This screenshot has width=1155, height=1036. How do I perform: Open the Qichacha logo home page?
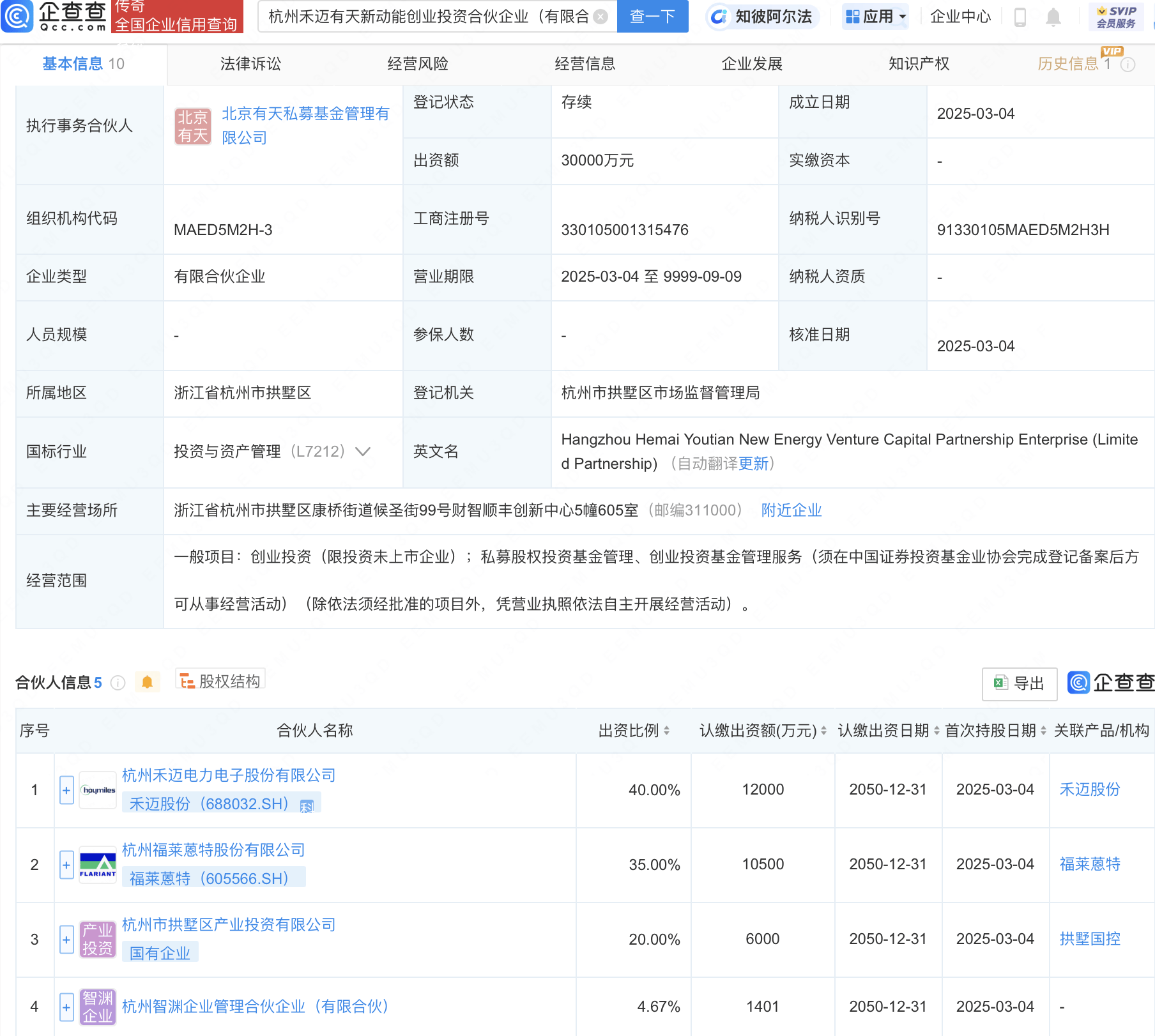(54, 17)
